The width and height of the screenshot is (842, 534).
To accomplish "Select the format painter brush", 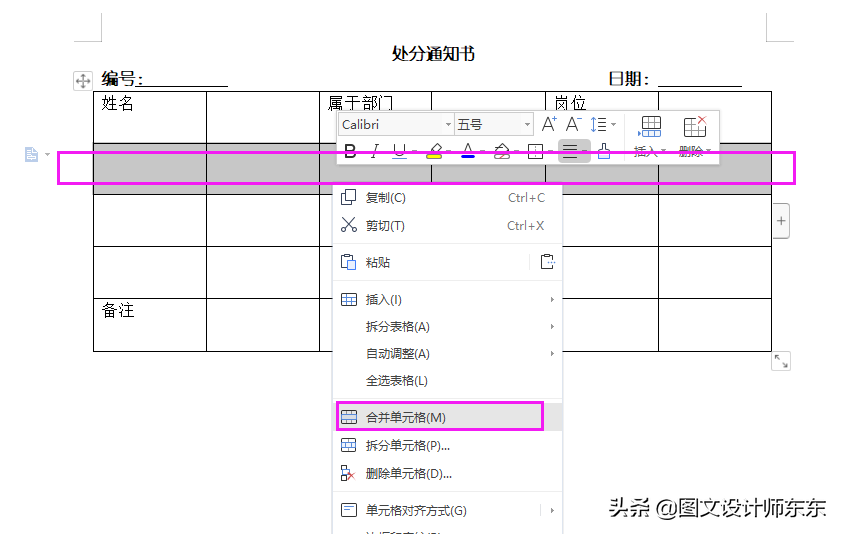I will point(604,151).
